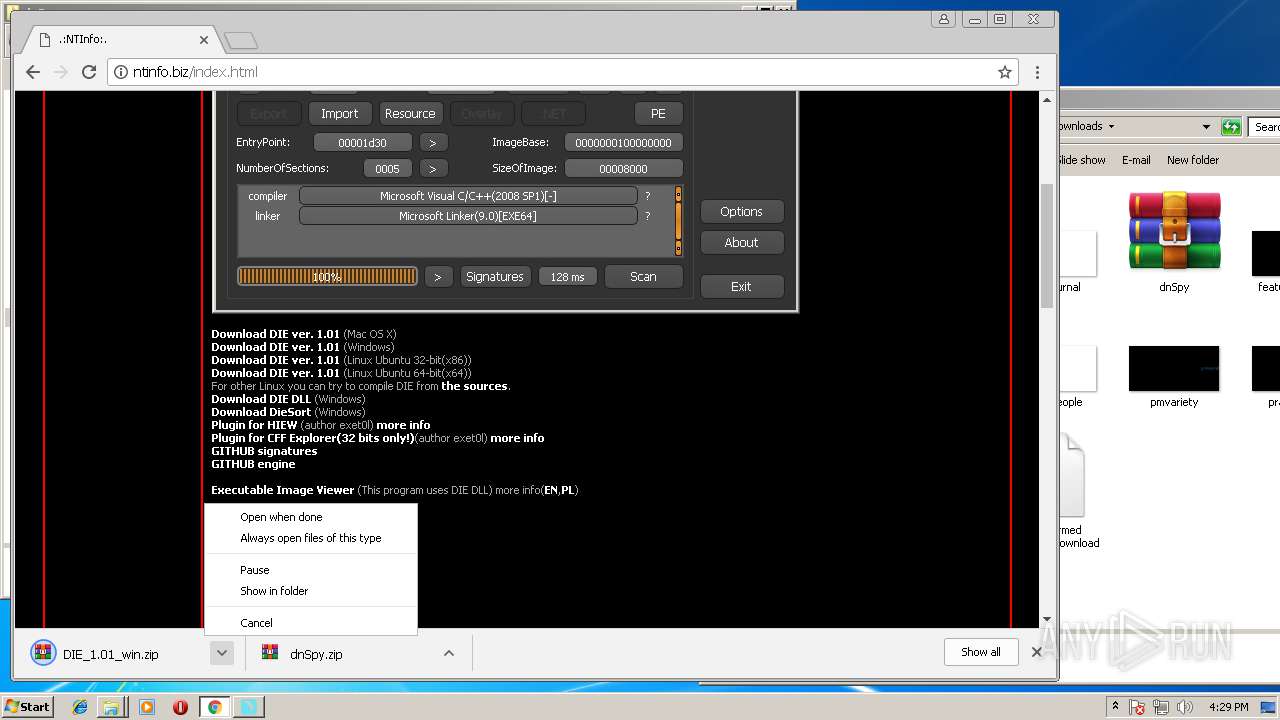Viewport: 1280px width, 720px height.
Task: Download DIE for Linux Ubuntu 32-bit
Action: pos(275,360)
